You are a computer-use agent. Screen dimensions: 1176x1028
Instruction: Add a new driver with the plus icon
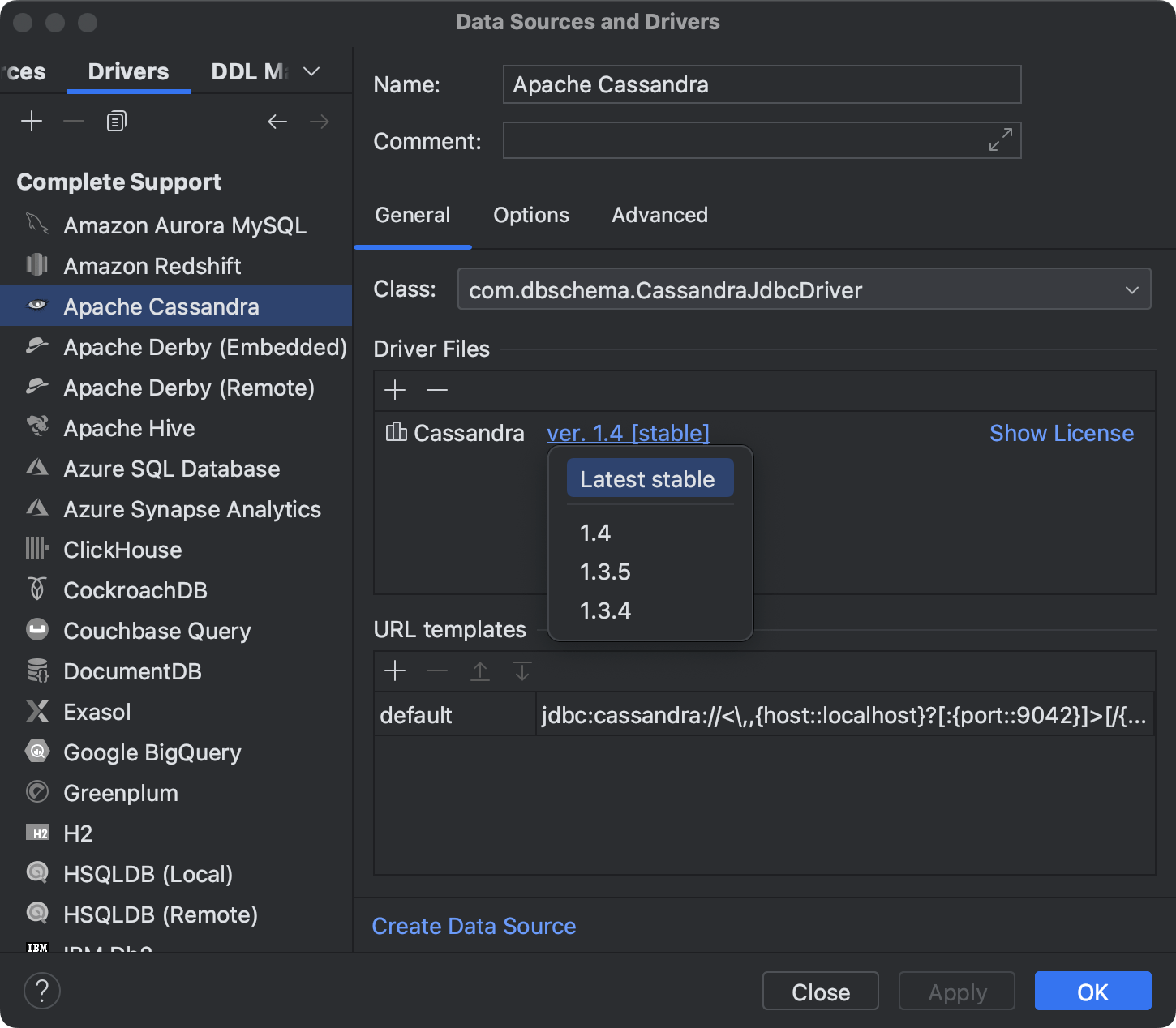coord(32,121)
